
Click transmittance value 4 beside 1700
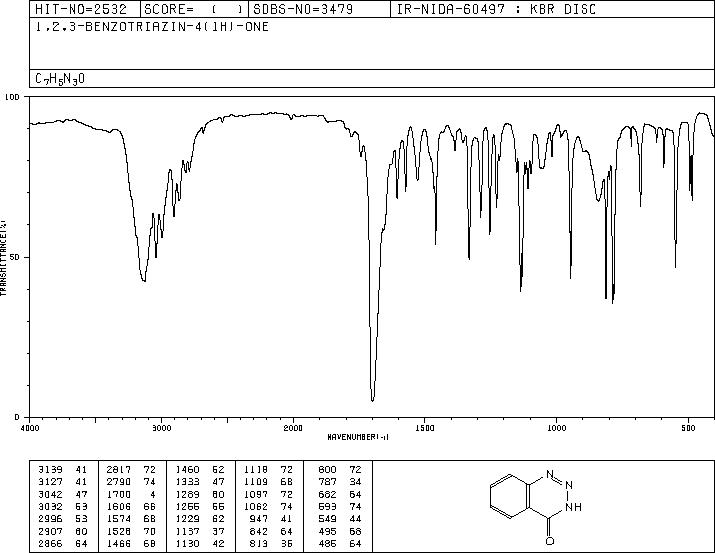point(153,495)
